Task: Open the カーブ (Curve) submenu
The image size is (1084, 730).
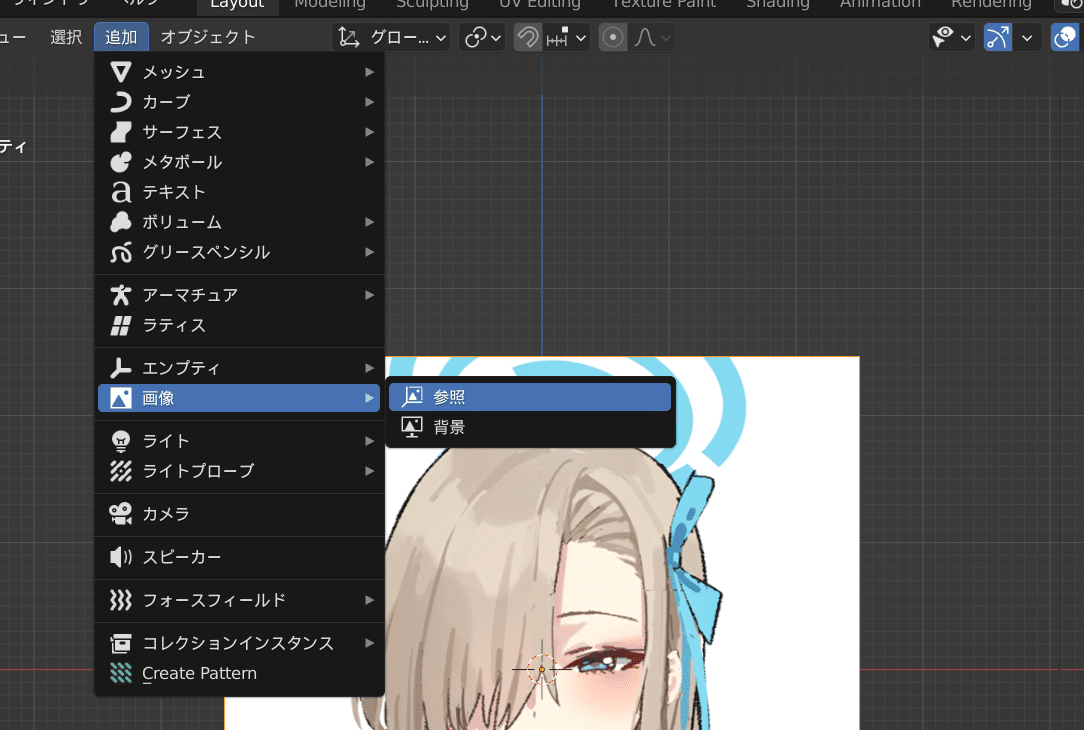Action: (239, 102)
